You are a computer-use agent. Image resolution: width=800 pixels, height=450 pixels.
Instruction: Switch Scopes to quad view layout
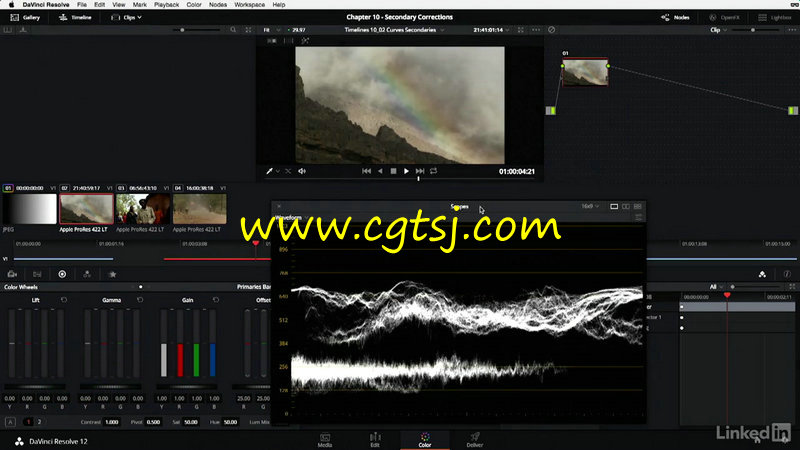pos(638,207)
